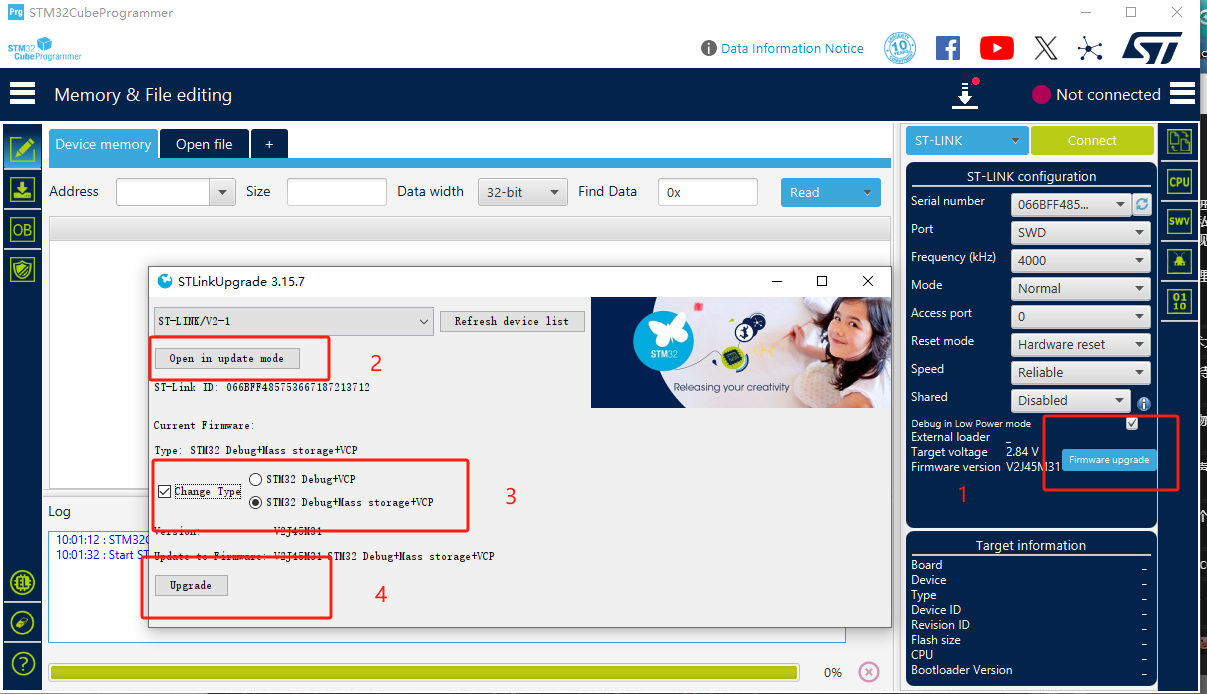
Task: Open the left hamburger menu beside Memory & File editing
Action: (x=22, y=94)
